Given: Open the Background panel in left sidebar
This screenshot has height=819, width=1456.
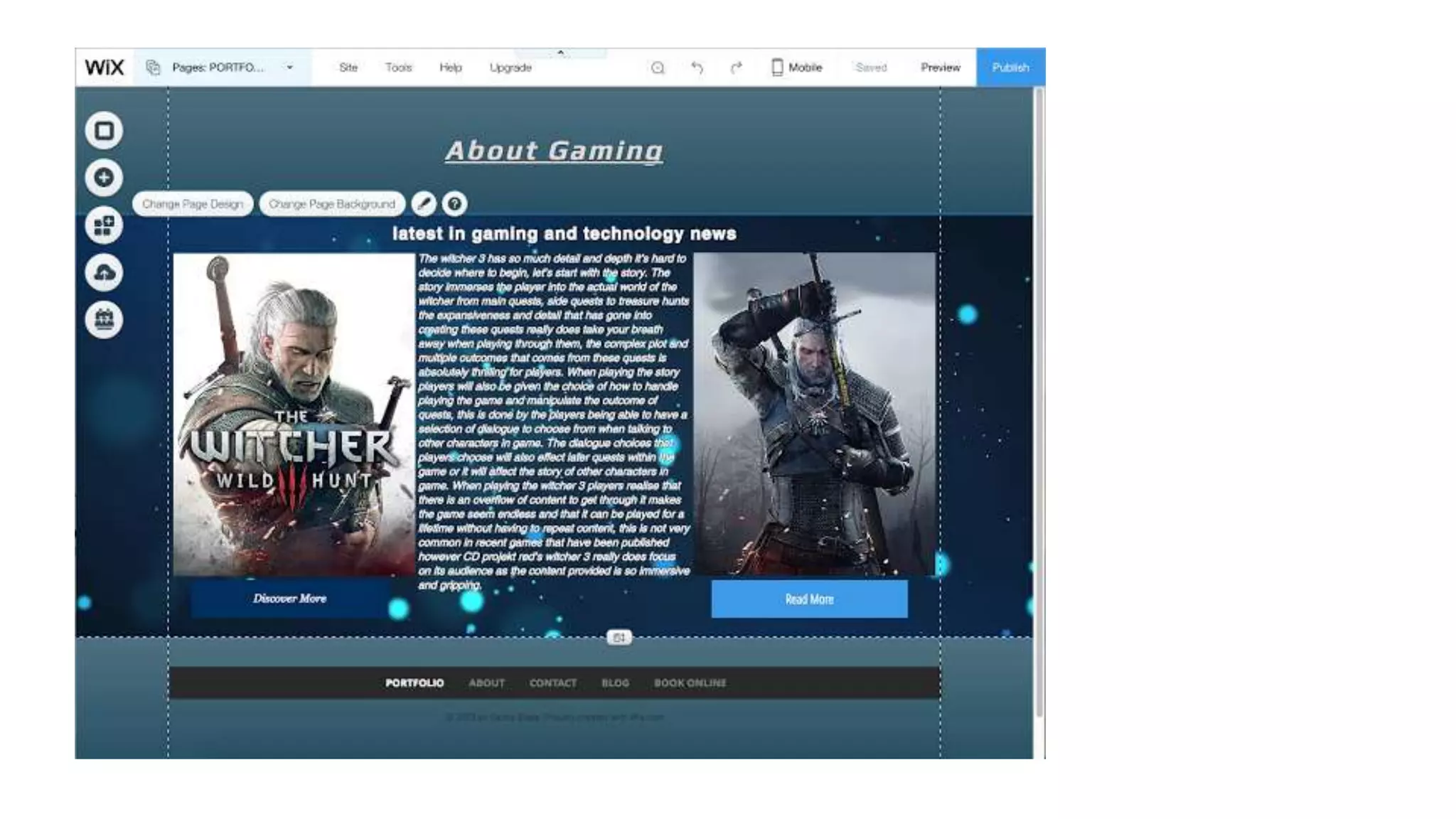Looking at the screenshot, I should [x=104, y=131].
